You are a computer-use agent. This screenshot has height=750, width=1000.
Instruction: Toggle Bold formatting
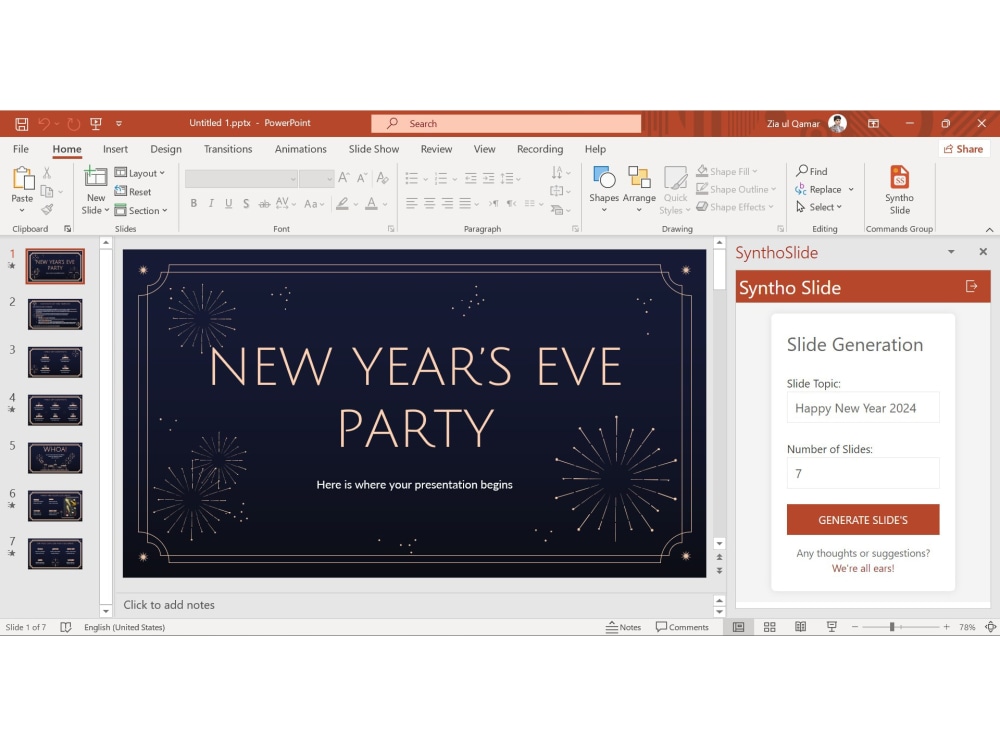[x=193, y=203]
